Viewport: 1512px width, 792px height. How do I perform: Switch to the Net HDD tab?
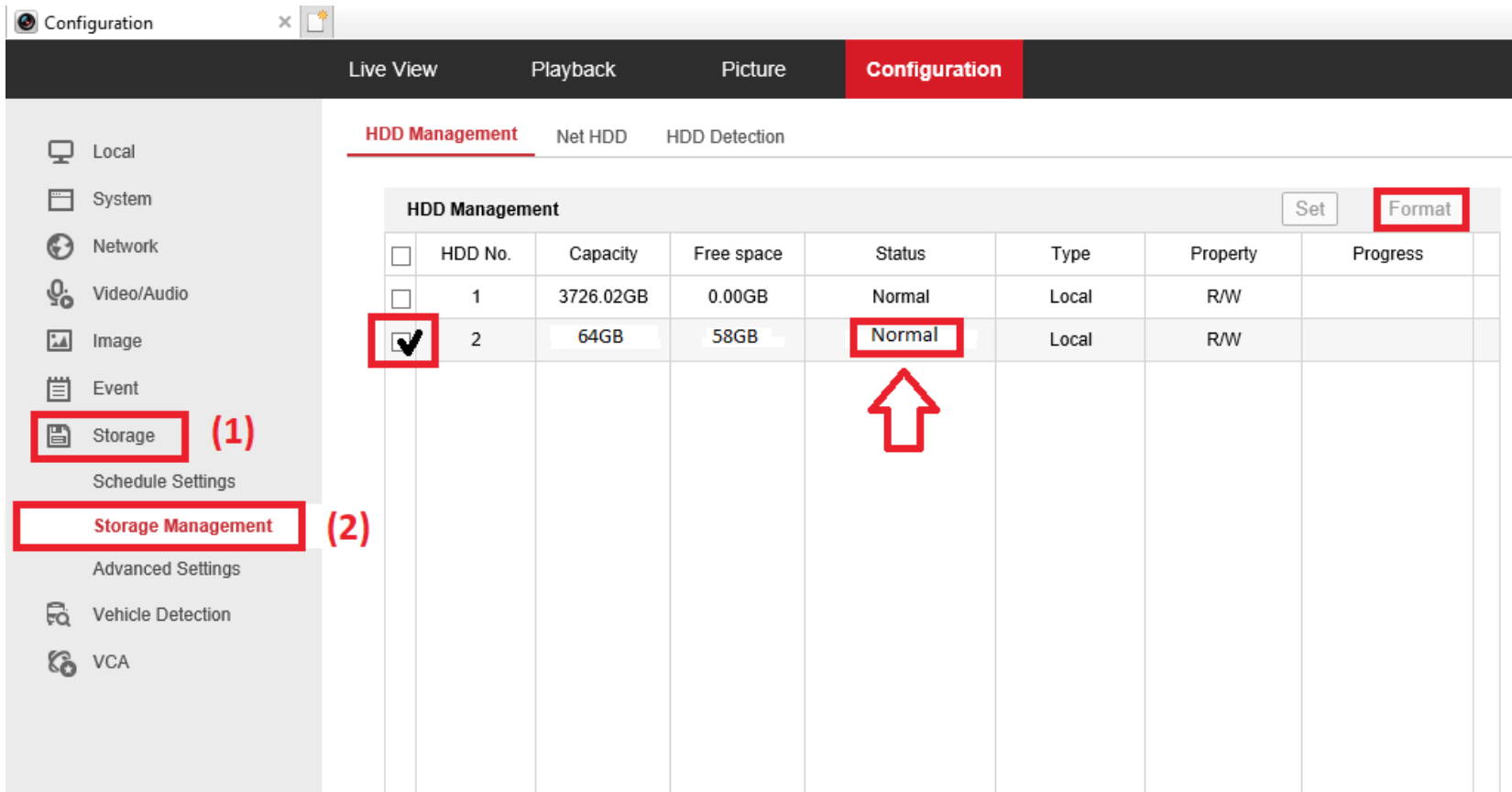[591, 137]
